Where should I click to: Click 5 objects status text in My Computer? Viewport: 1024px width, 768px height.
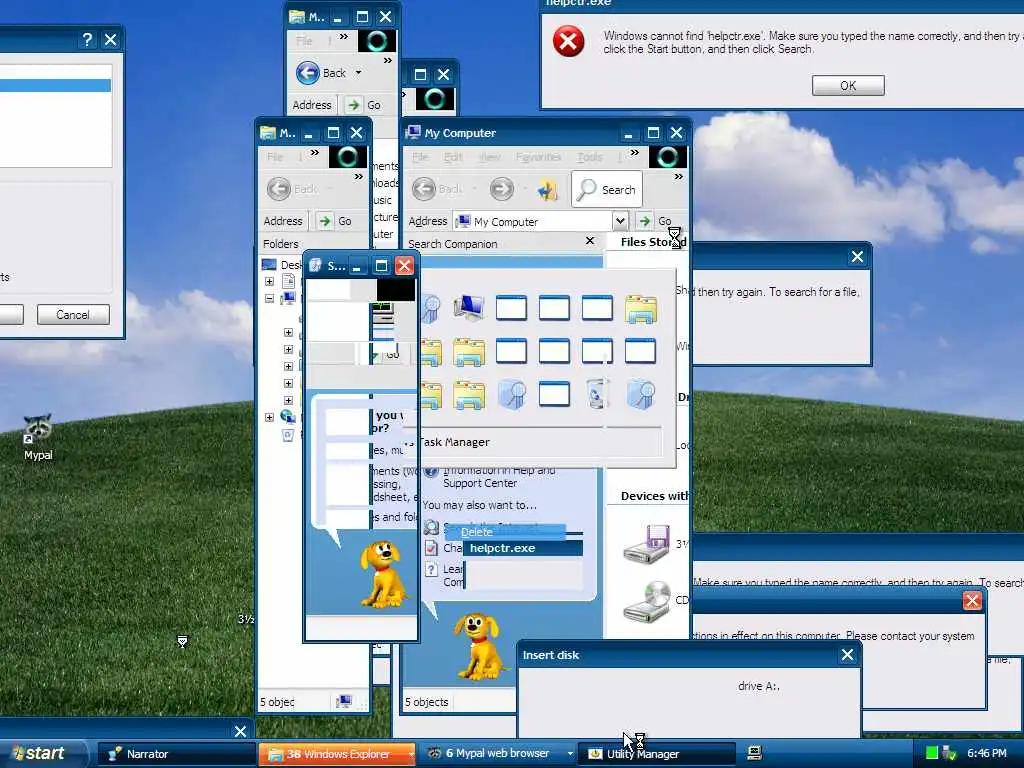426,702
